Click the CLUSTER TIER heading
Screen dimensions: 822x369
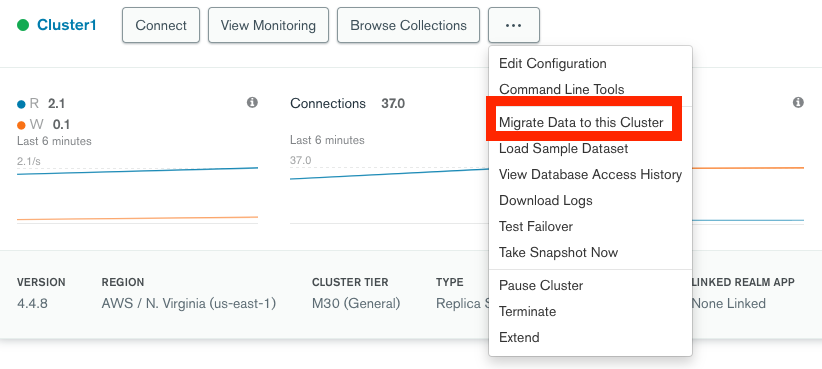350,283
